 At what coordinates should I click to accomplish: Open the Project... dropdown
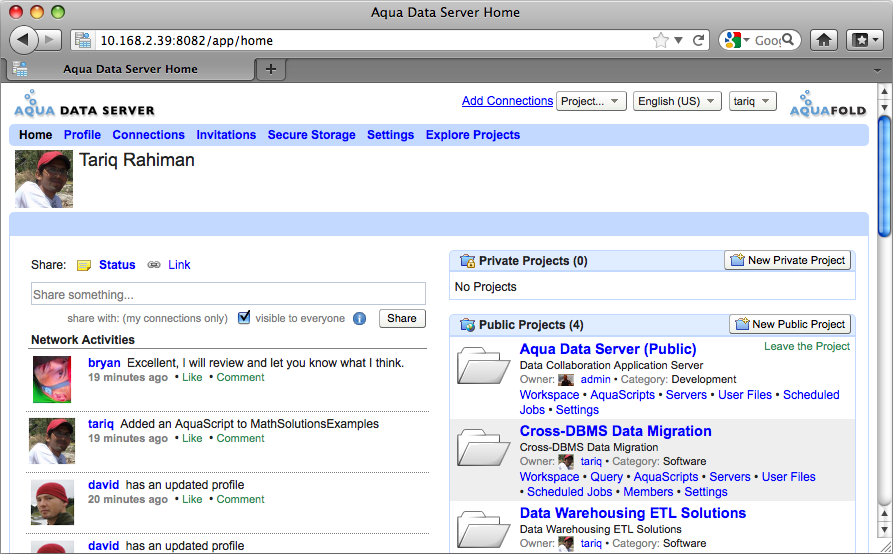click(x=591, y=101)
